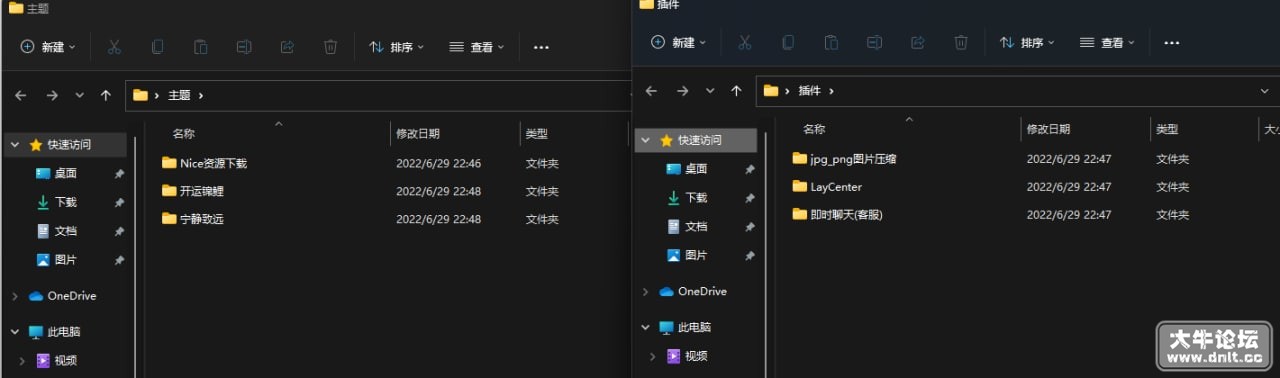
Task: Collapse 此电脑 in 主题 sidebar
Action: (x=15, y=332)
